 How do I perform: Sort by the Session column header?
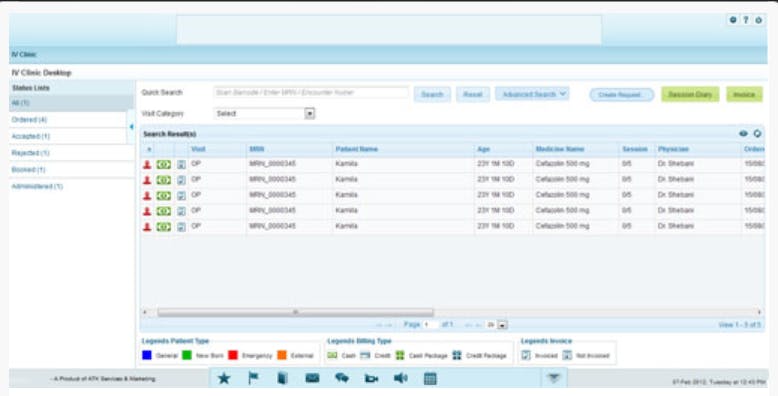(635, 149)
